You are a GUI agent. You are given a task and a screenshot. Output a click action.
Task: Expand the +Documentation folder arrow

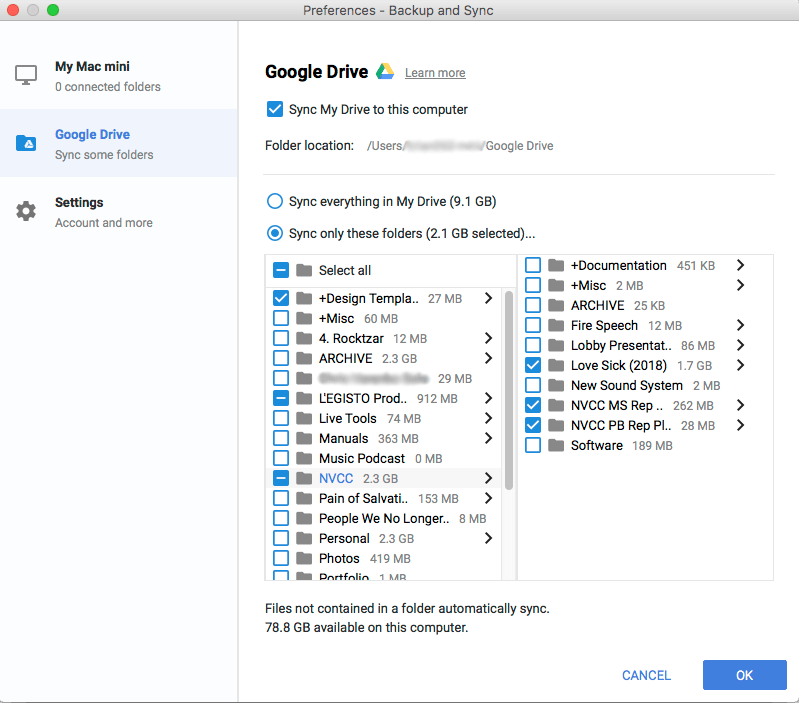click(740, 265)
